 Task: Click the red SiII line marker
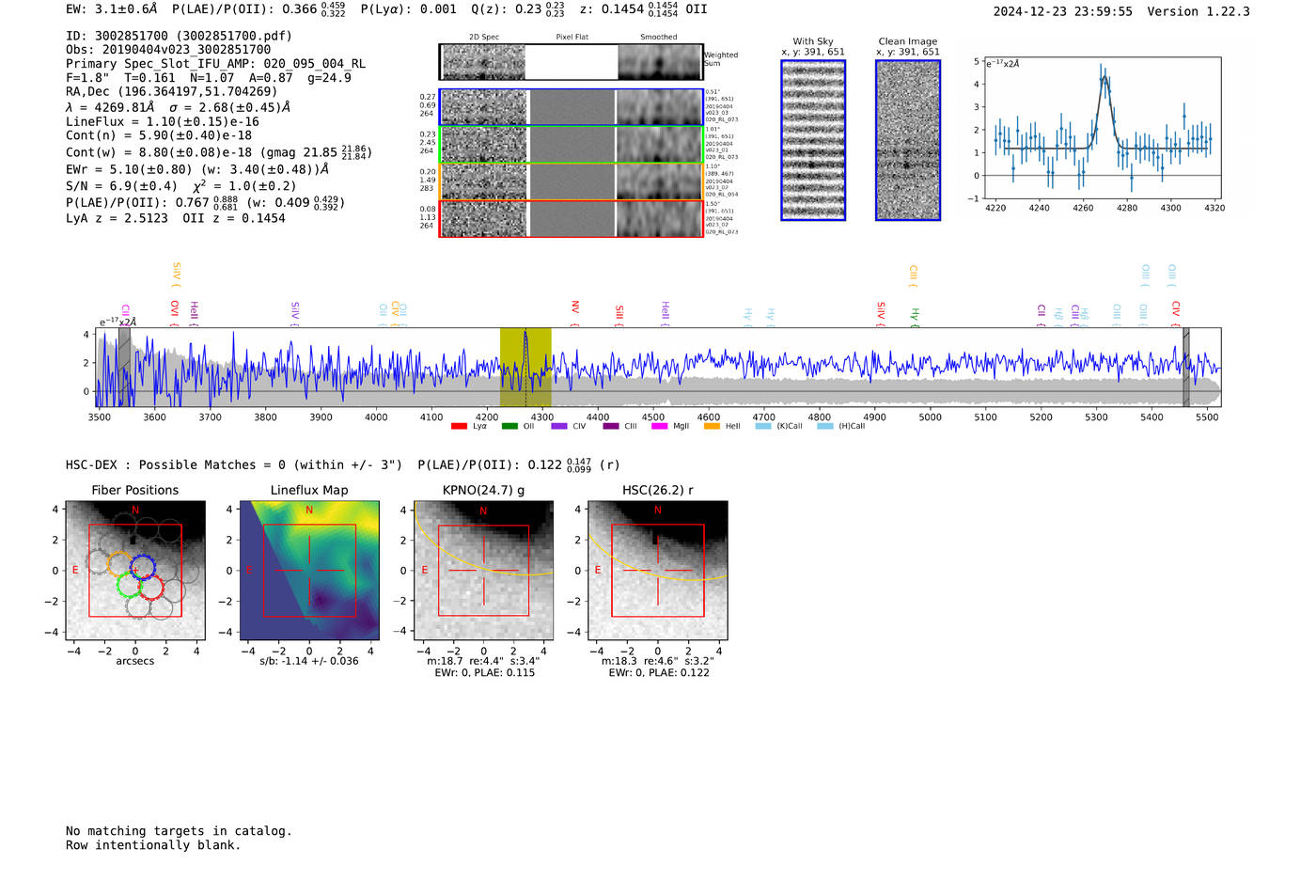[619, 315]
